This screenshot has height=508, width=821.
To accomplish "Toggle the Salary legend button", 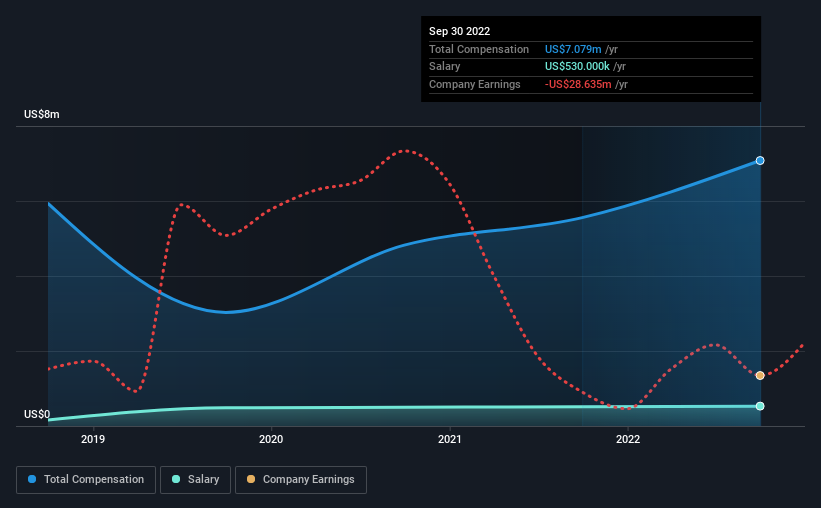I will point(195,479).
